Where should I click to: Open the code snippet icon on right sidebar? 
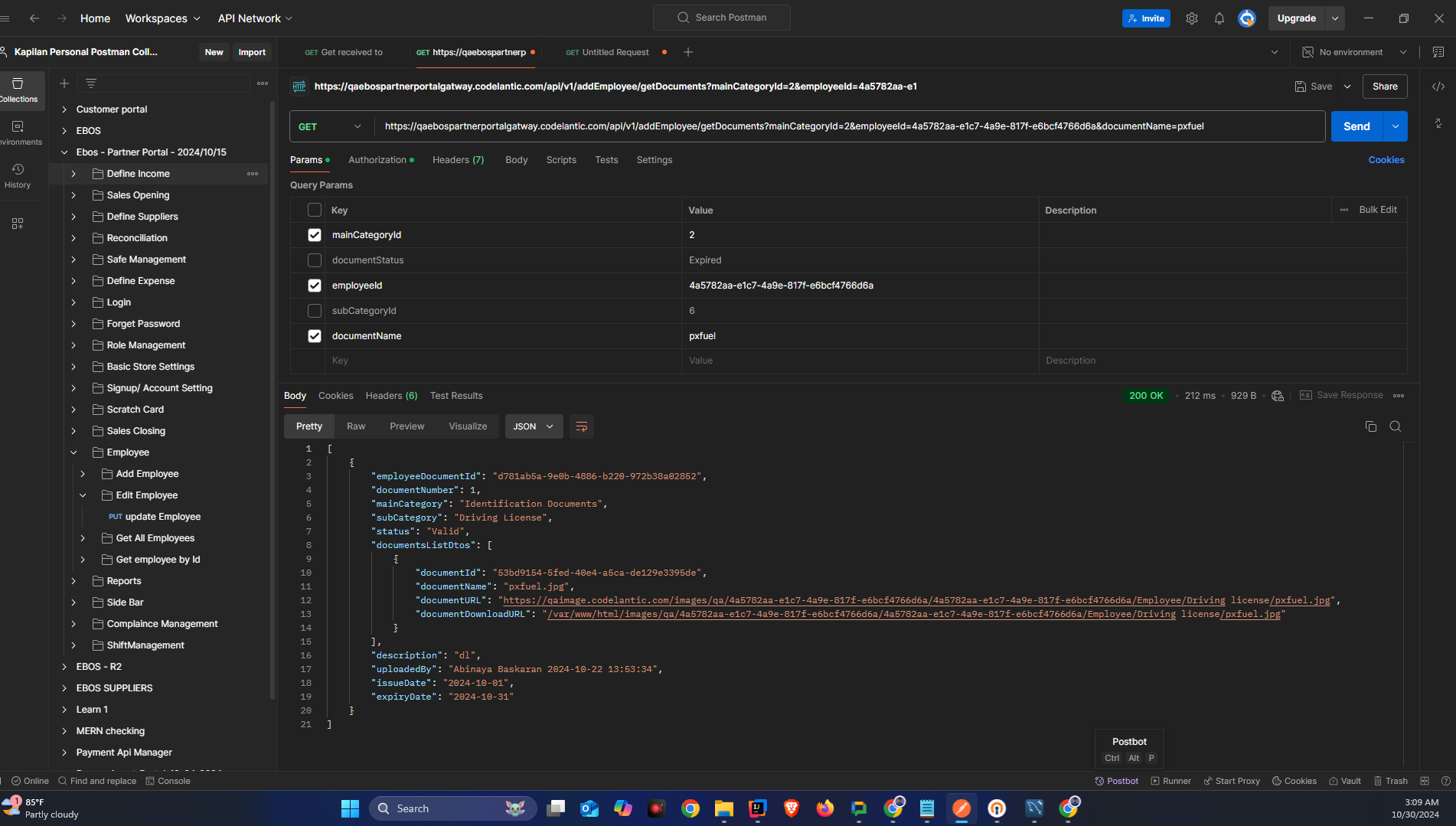coord(1438,87)
